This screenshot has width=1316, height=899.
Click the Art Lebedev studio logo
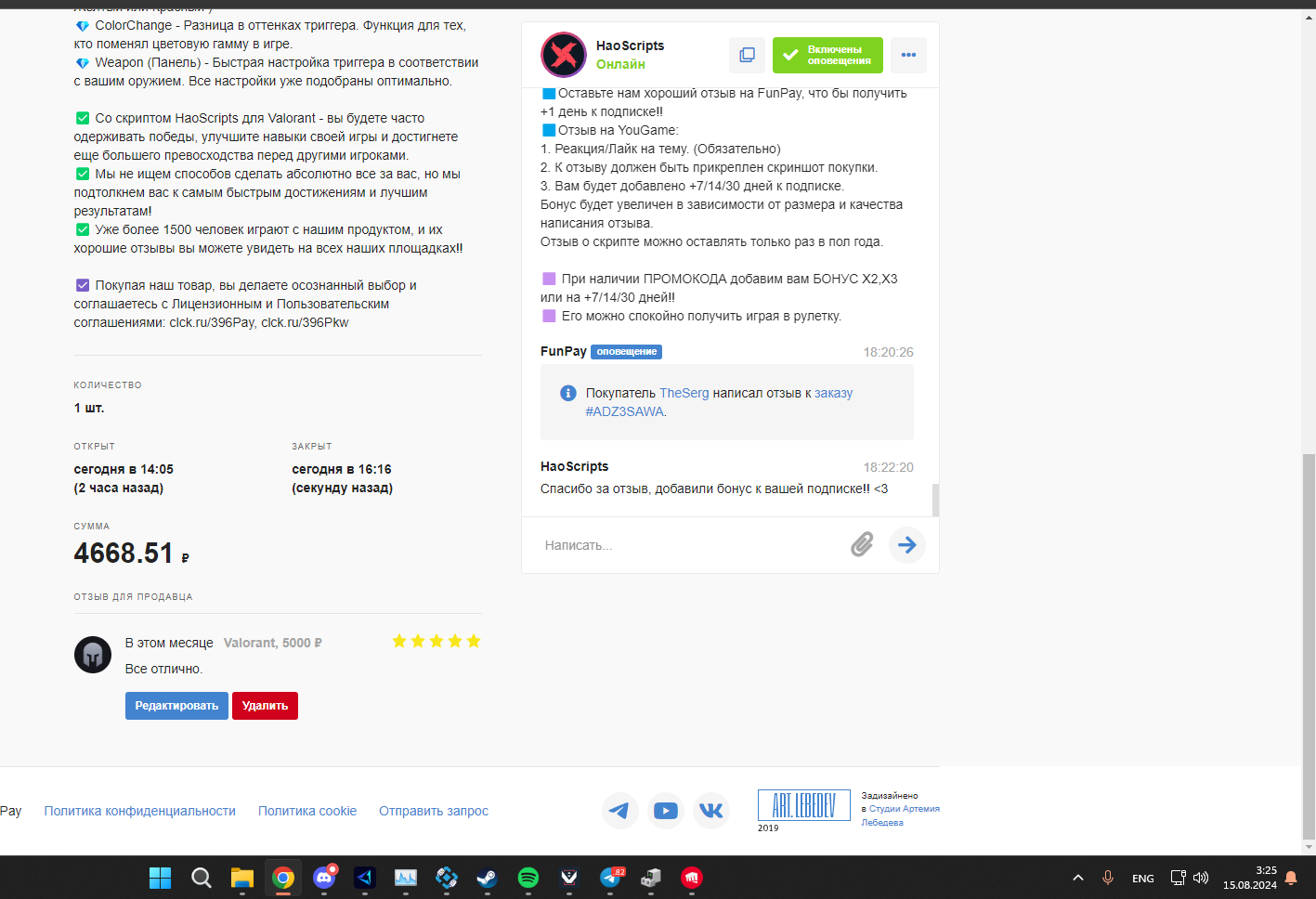pyautogui.click(x=803, y=805)
